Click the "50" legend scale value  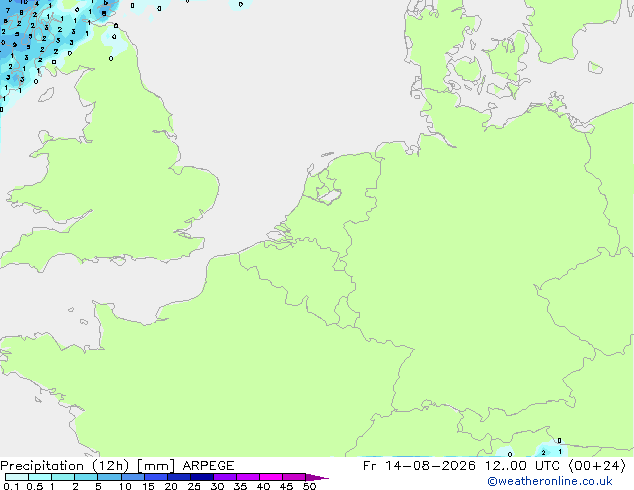[309, 486]
